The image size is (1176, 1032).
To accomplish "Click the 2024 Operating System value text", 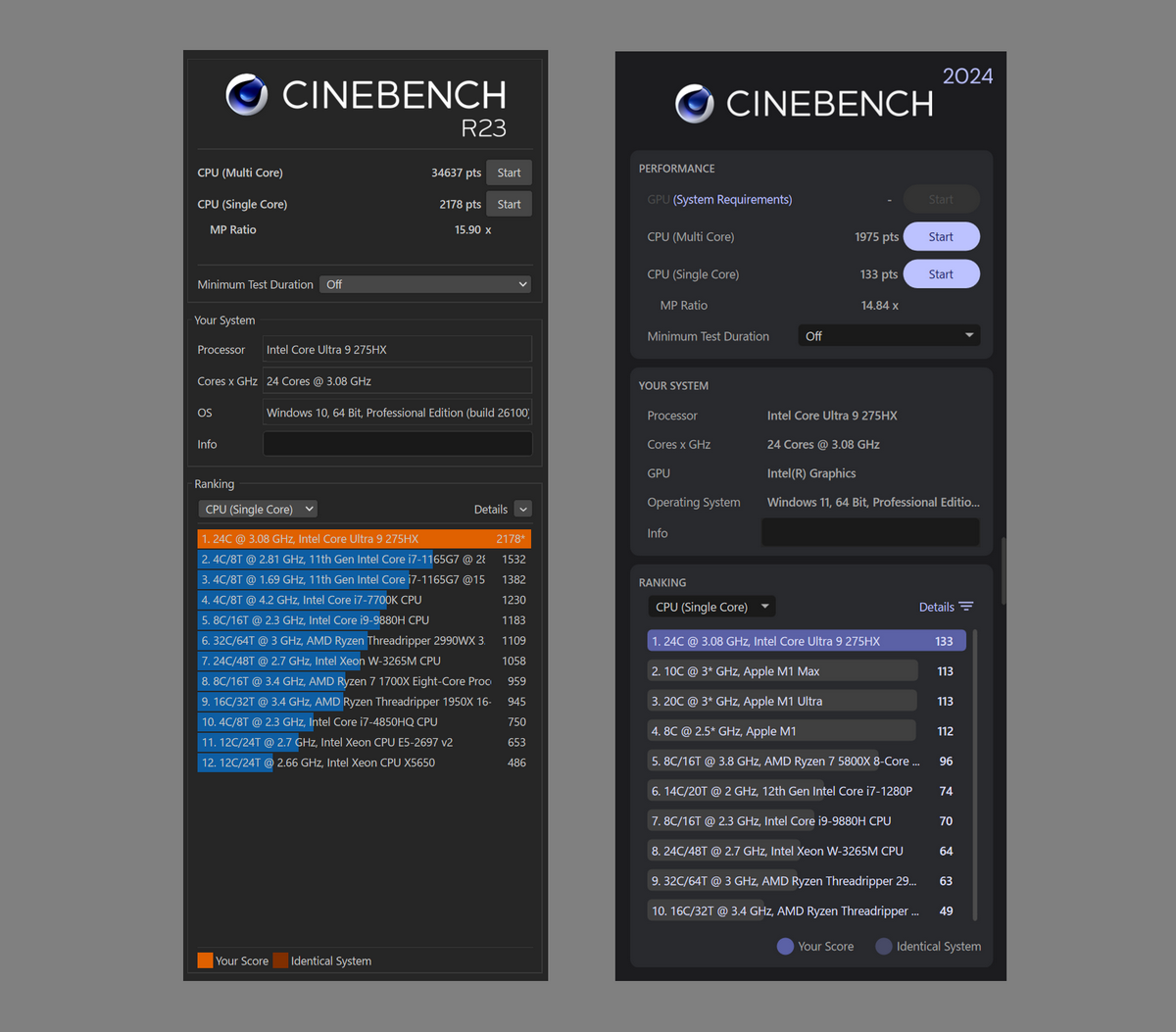I will (x=873, y=502).
